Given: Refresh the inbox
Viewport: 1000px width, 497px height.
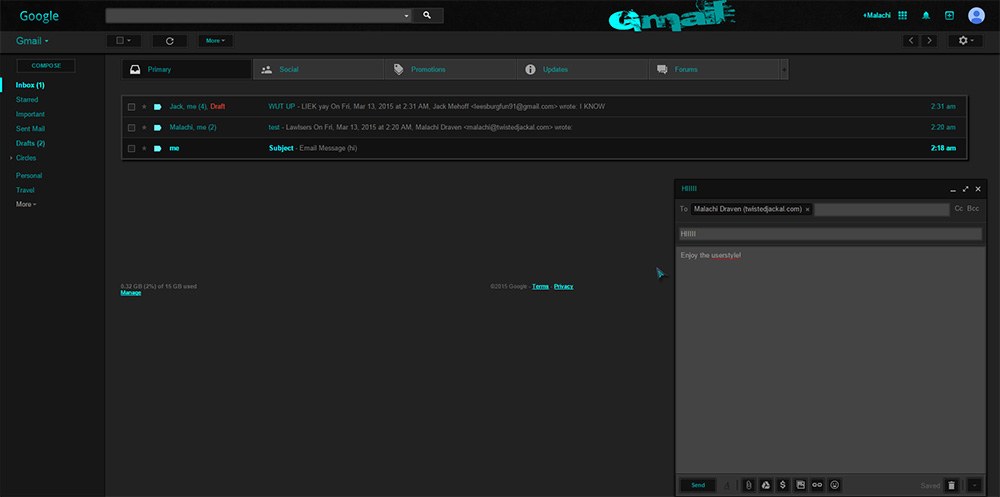Looking at the screenshot, I should click(x=170, y=41).
